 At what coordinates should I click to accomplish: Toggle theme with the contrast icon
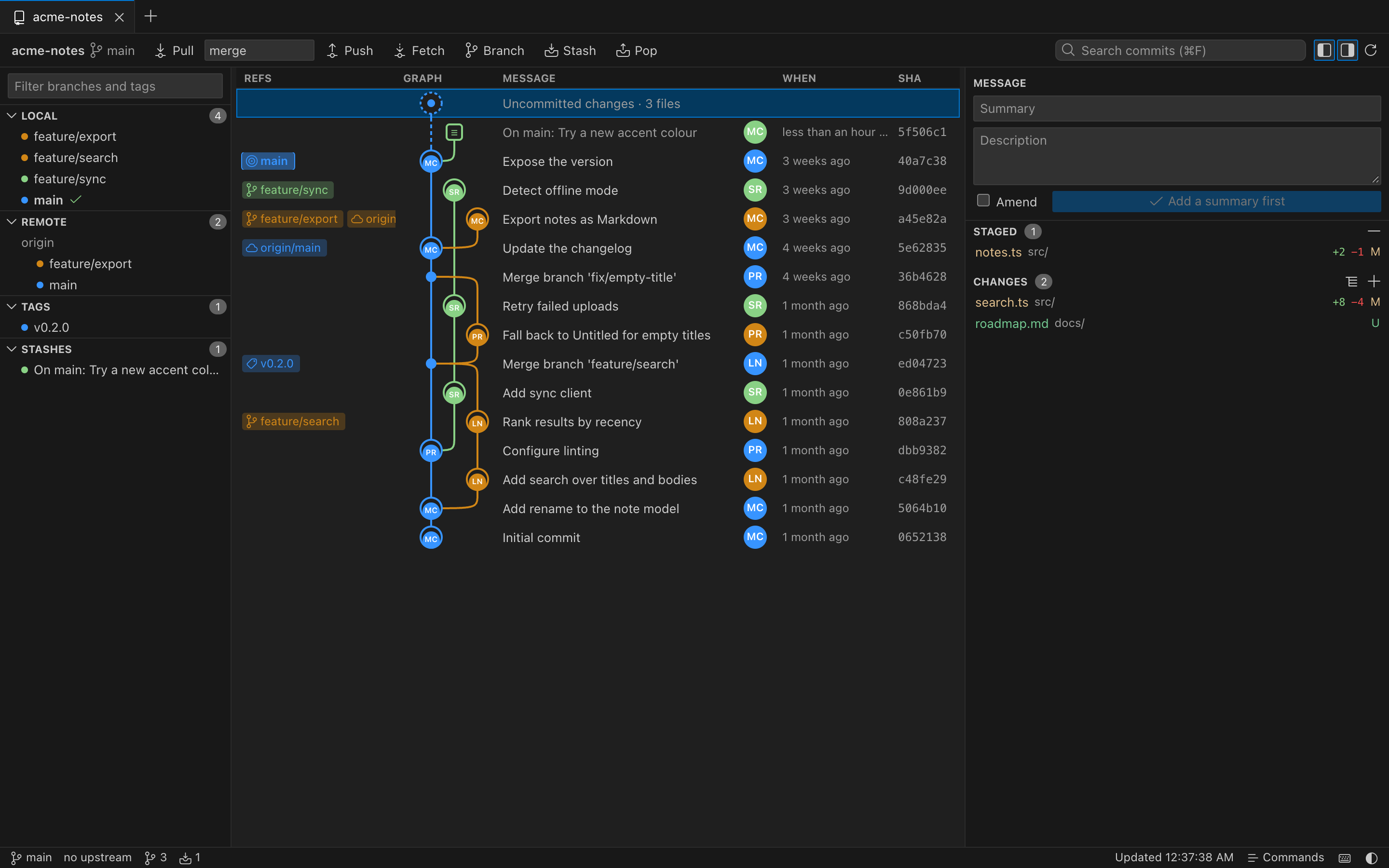coord(1371,858)
